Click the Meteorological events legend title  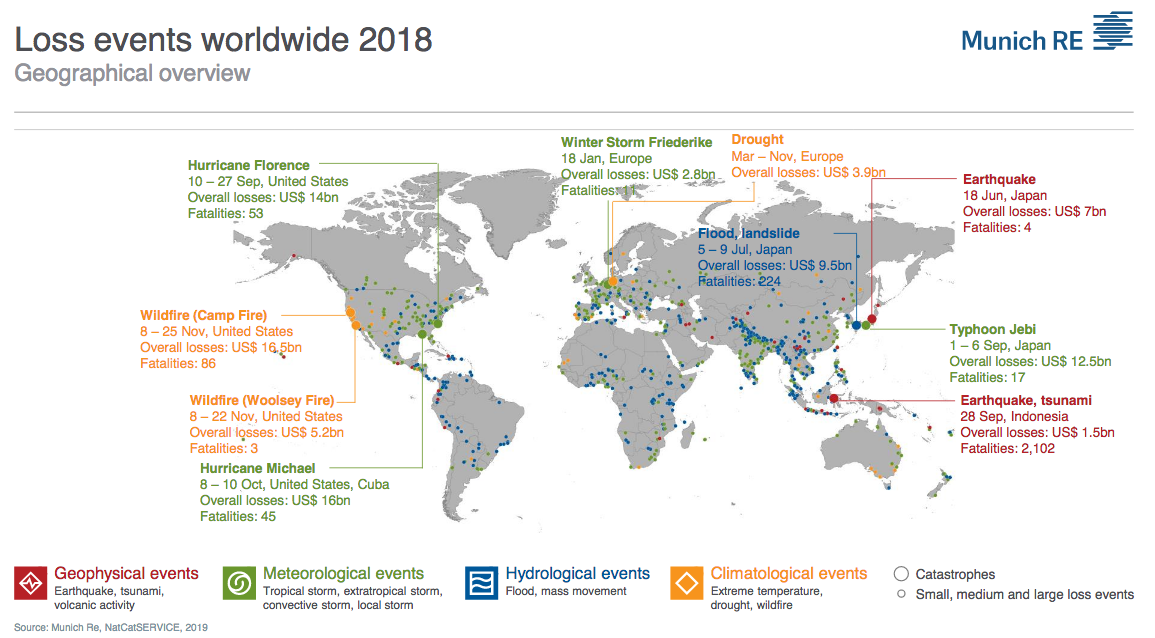tap(343, 573)
